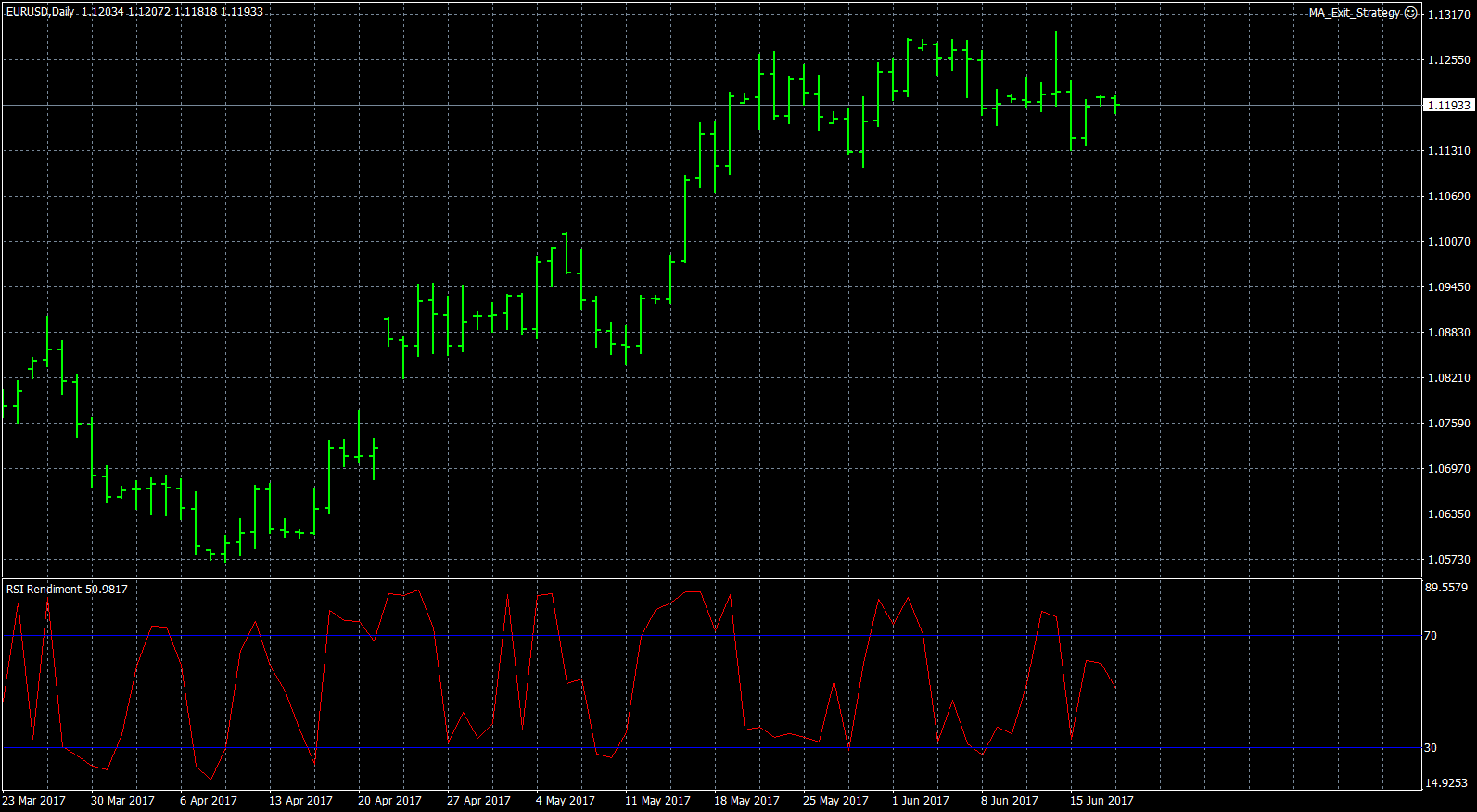This screenshot has height=812, width=1477.
Task: Click the 89.5579 RSI scale maximum value
Action: tap(1446, 588)
